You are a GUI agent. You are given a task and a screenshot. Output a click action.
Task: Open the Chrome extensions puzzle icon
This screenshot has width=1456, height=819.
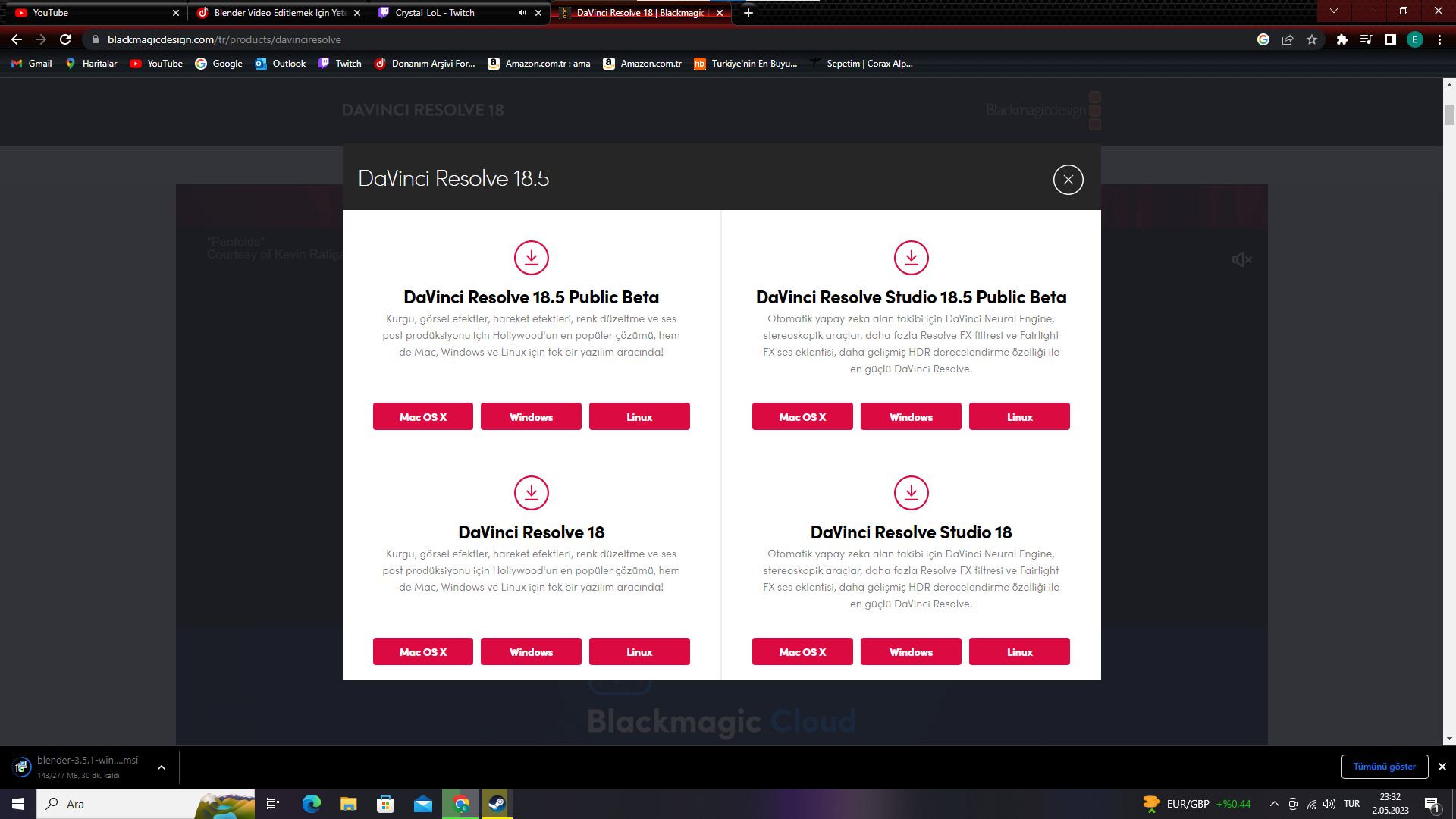(x=1341, y=39)
